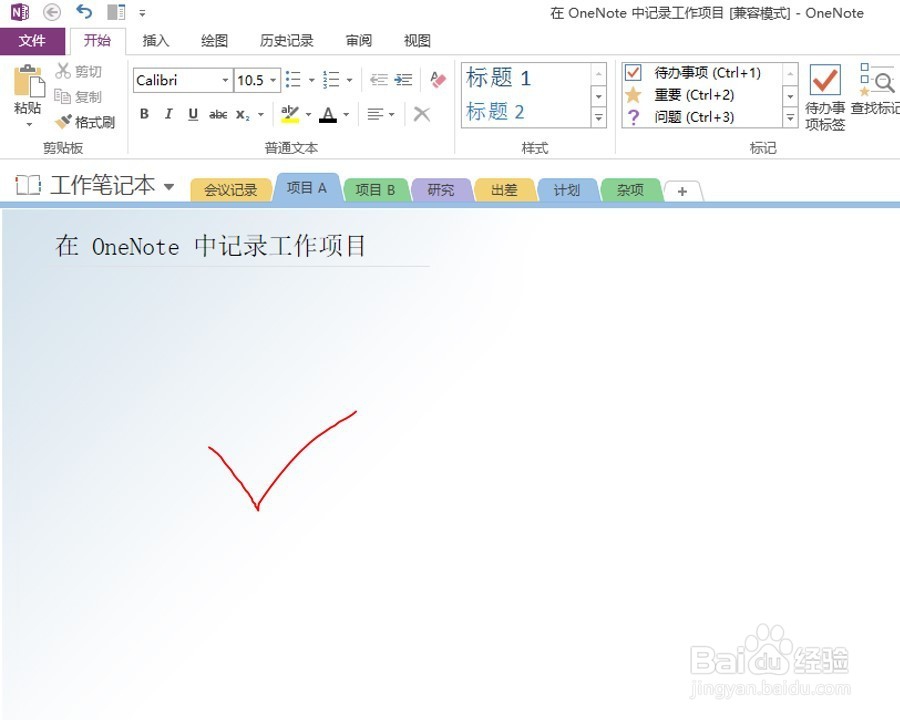Click the 待办事项标签 to-do tag button
This screenshot has width=900, height=720.
[x=825, y=97]
